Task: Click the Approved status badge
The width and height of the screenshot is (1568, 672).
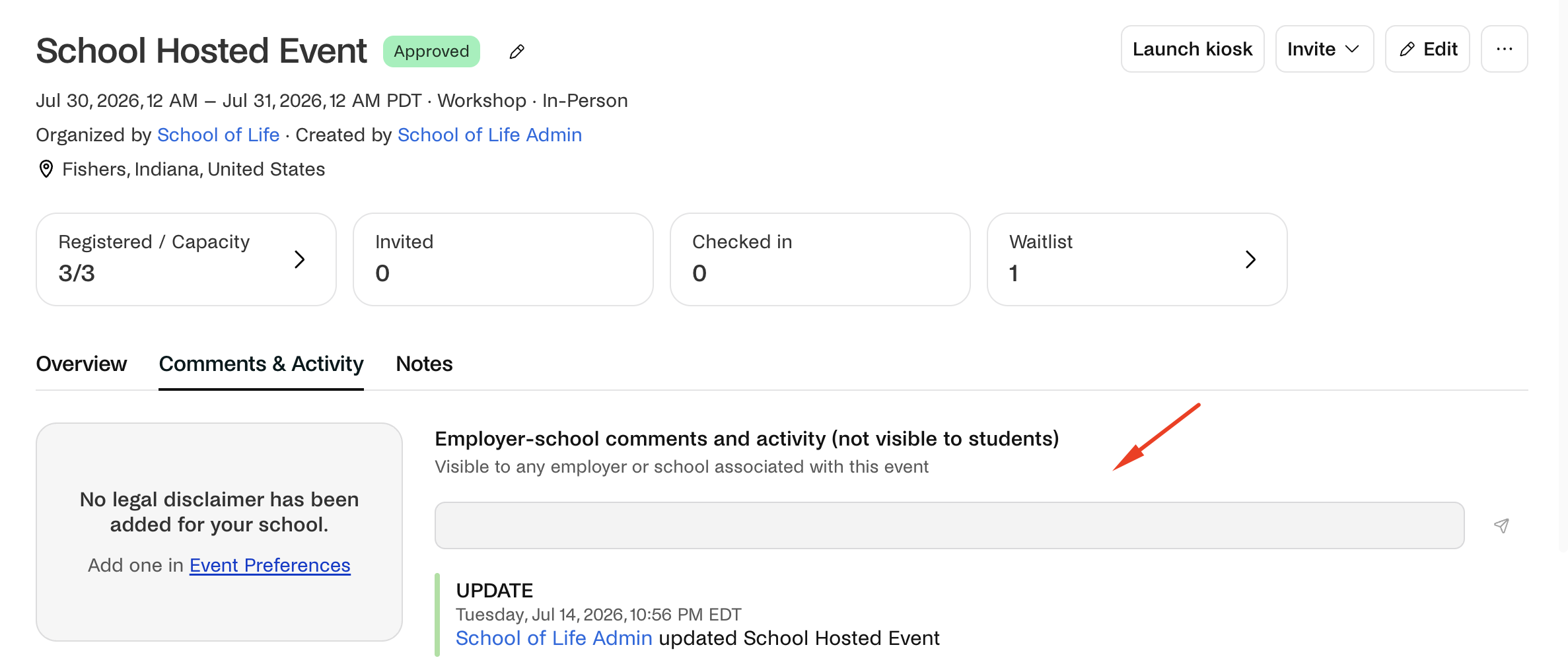Action: [431, 51]
